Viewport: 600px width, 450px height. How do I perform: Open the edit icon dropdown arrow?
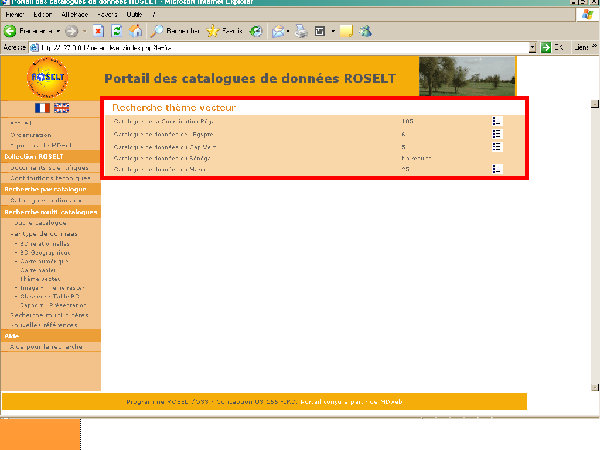(x=333, y=31)
